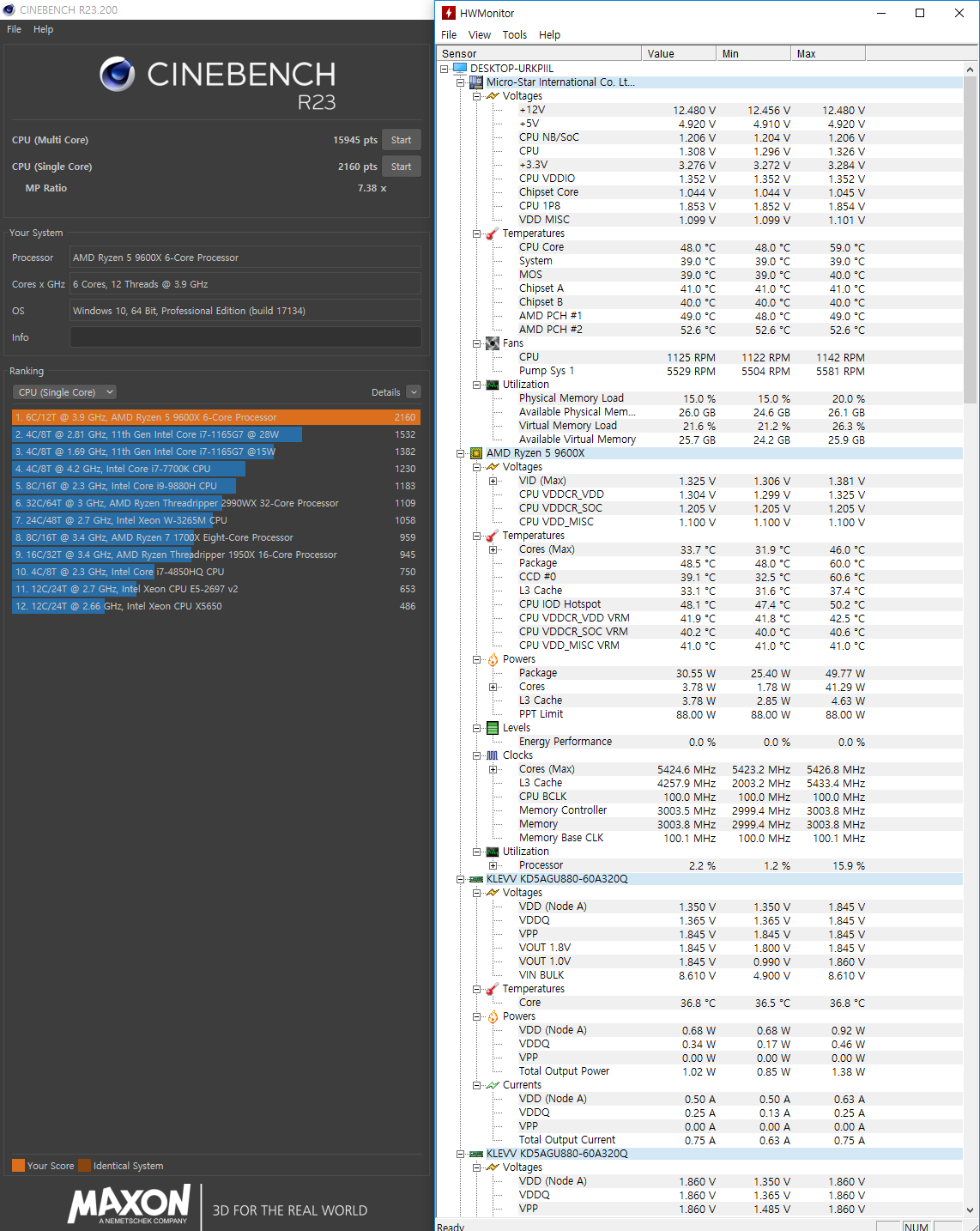Click the CPU Powers flame icon

point(493,659)
